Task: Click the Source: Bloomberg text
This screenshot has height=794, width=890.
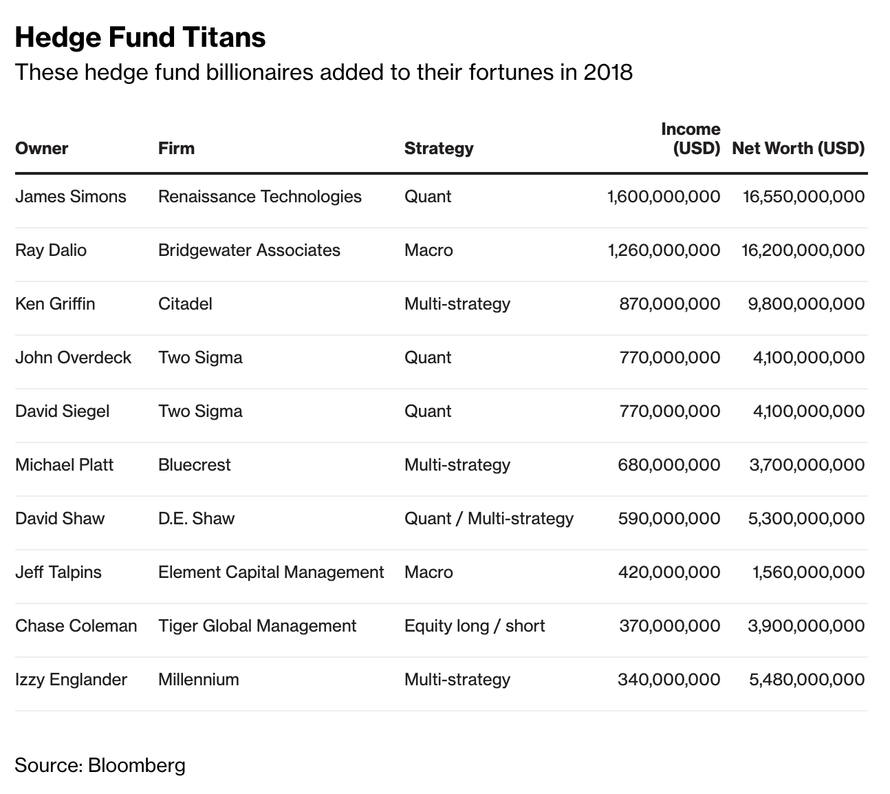Action: pos(100,766)
